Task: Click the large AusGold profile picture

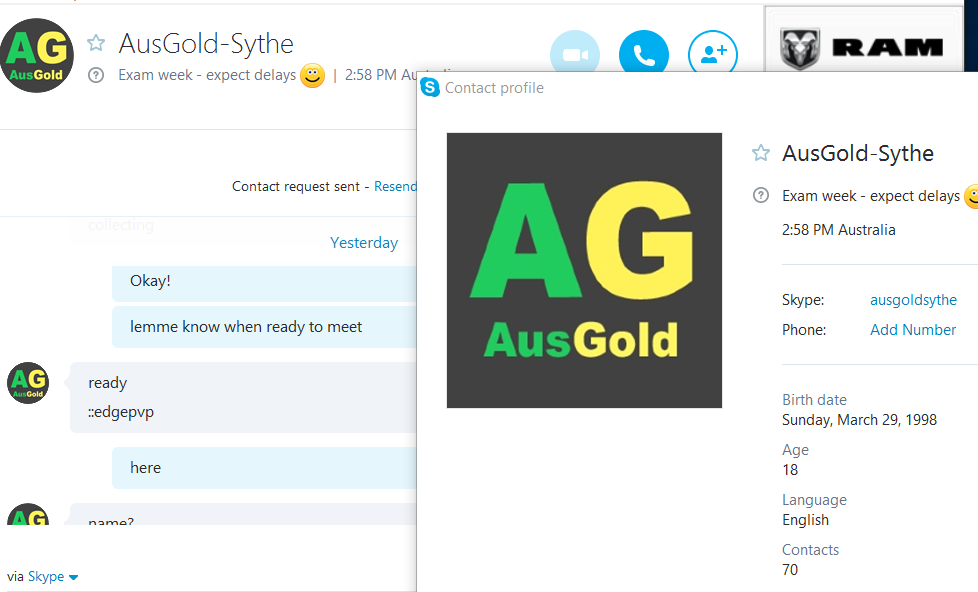Action: point(584,270)
